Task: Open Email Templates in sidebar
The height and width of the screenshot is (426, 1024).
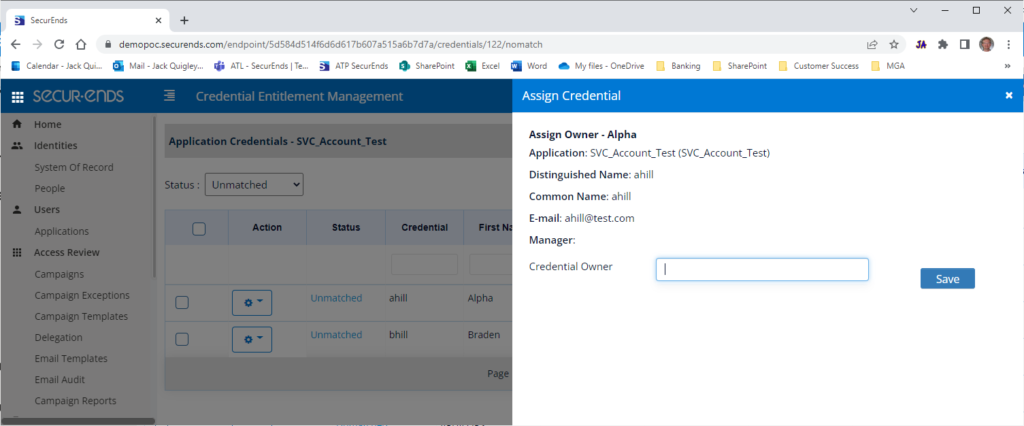Action: (71, 358)
